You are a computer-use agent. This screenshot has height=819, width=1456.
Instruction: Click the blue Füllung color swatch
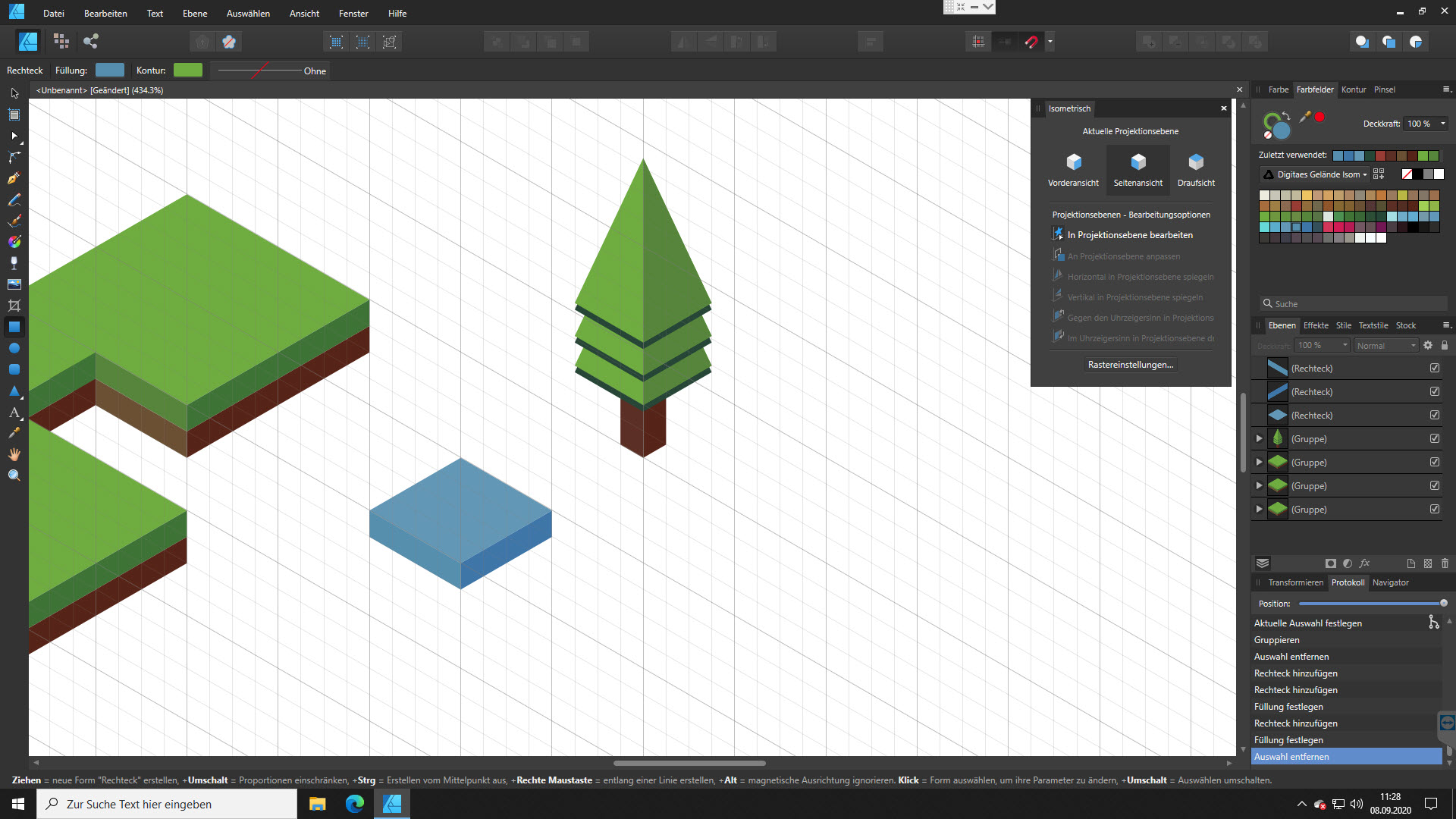(x=110, y=71)
